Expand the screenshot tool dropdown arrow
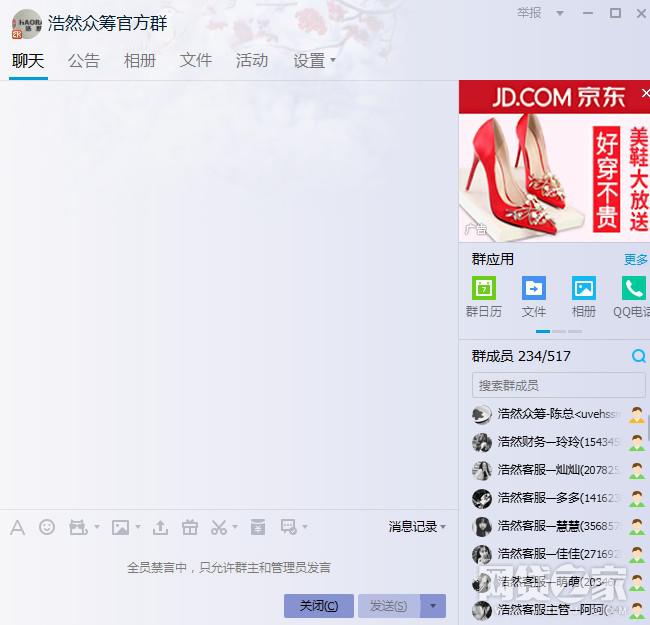 point(236,527)
